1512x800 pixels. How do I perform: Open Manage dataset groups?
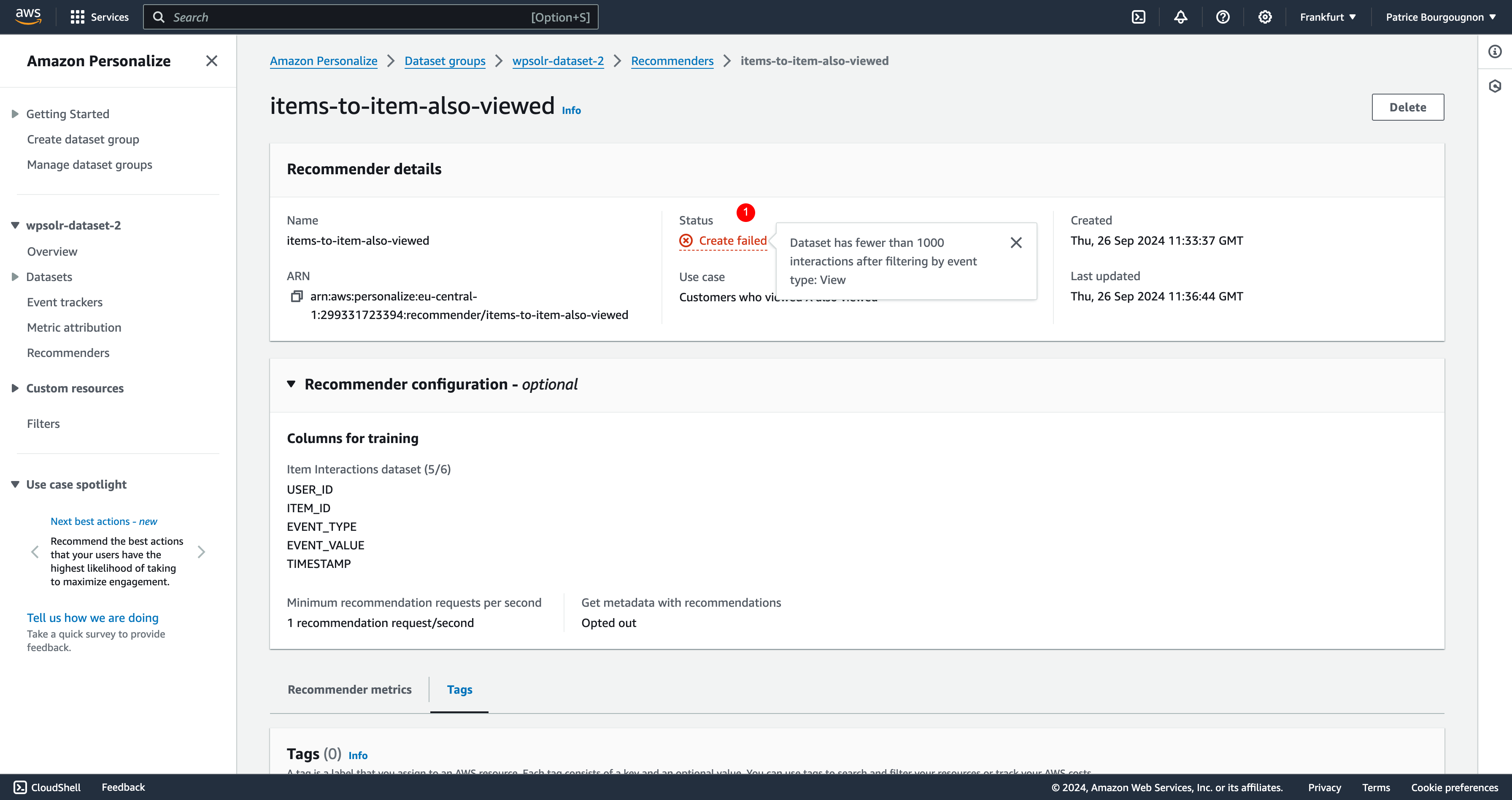[x=89, y=164]
